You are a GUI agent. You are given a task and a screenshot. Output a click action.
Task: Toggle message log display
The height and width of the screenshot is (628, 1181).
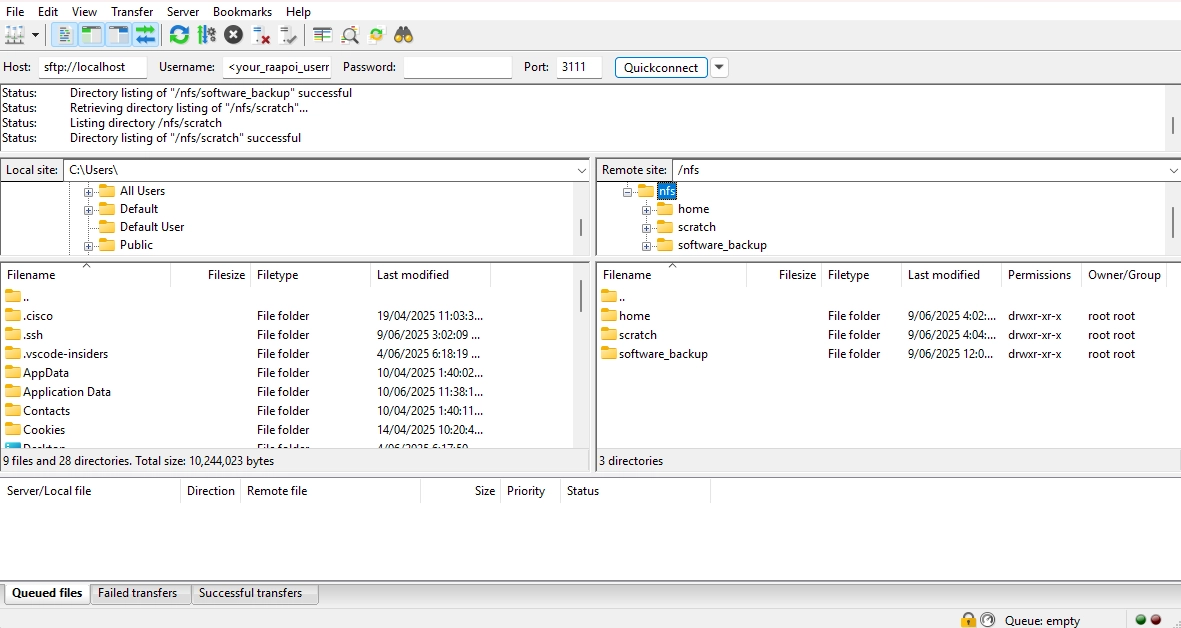point(65,35)
